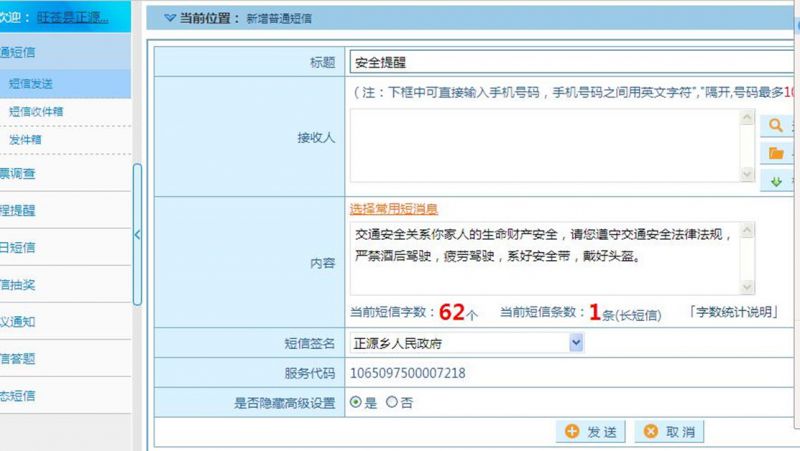
Task: Click the 字数统计说明 link
Action: tap(735, 312)
